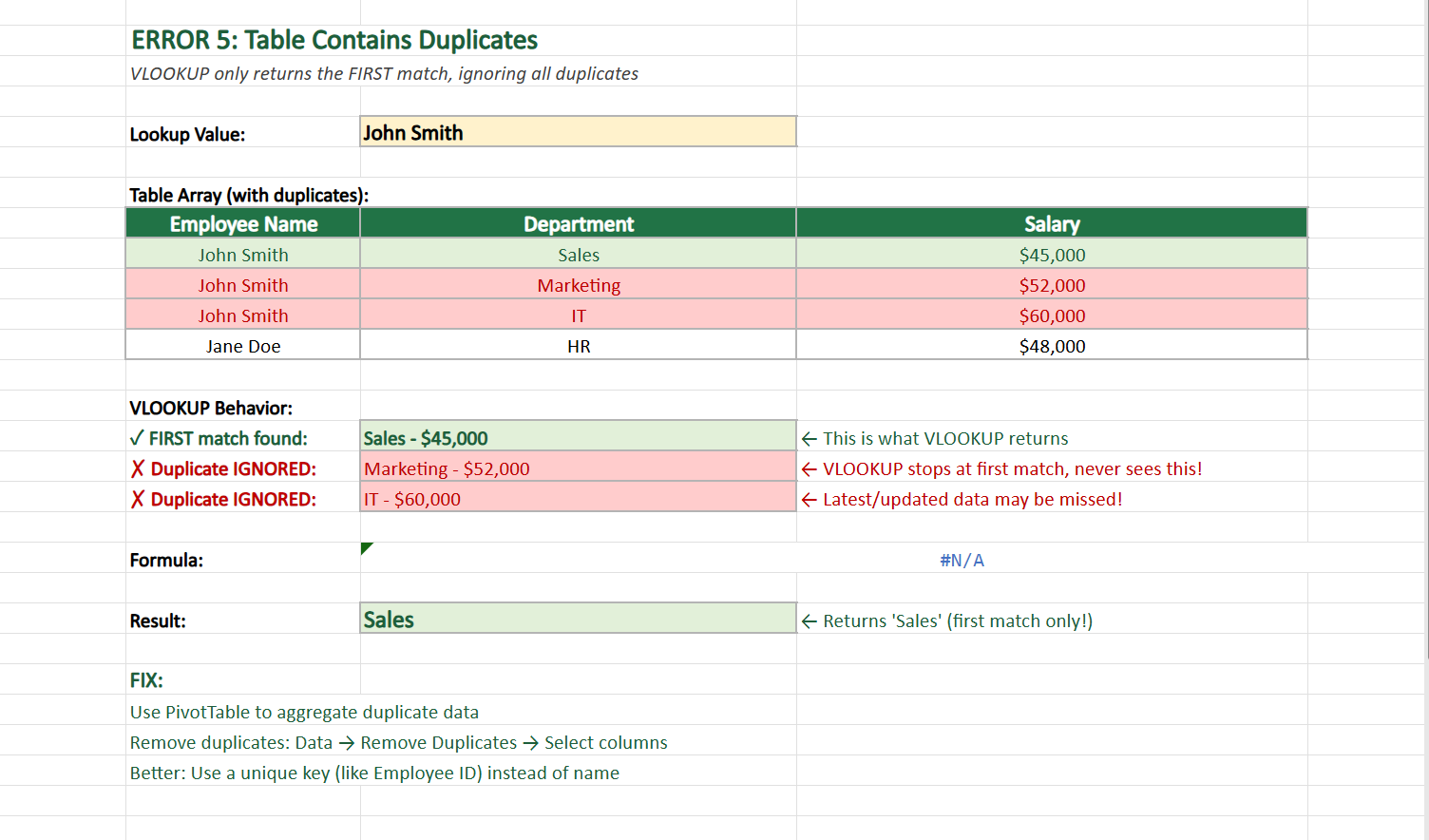
Task: Click the subtitle about VLOOKUP first match
Action: pyautogui.click(x=384, y=74)
